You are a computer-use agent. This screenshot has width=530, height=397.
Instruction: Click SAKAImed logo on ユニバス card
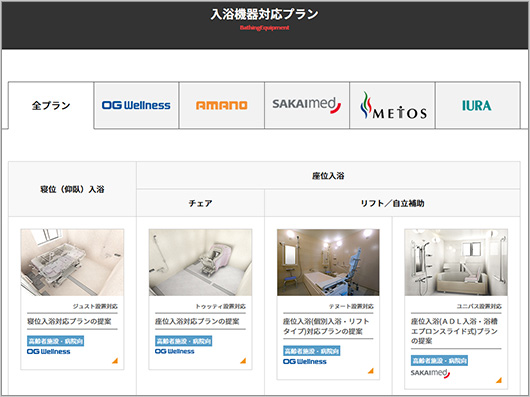click(x=430, y=373)
